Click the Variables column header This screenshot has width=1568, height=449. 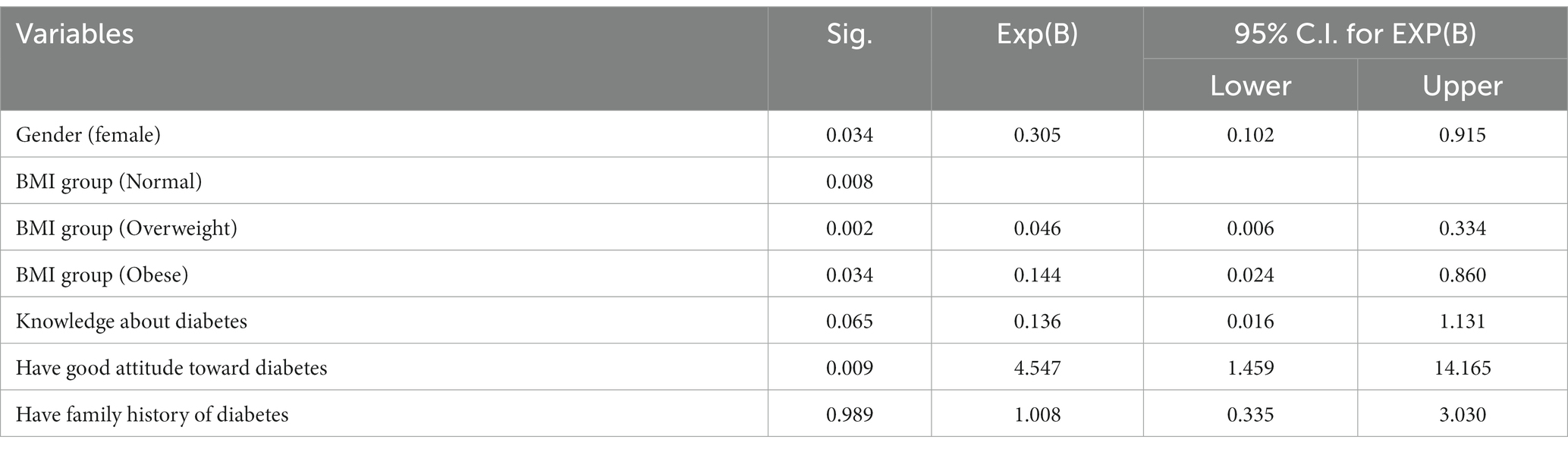coord(74,34)
